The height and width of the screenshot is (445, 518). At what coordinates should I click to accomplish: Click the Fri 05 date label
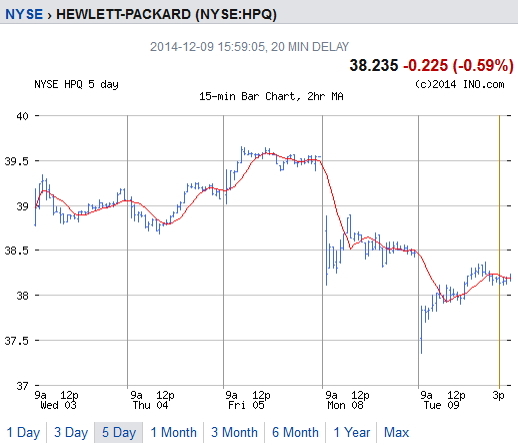pos(246,405)
